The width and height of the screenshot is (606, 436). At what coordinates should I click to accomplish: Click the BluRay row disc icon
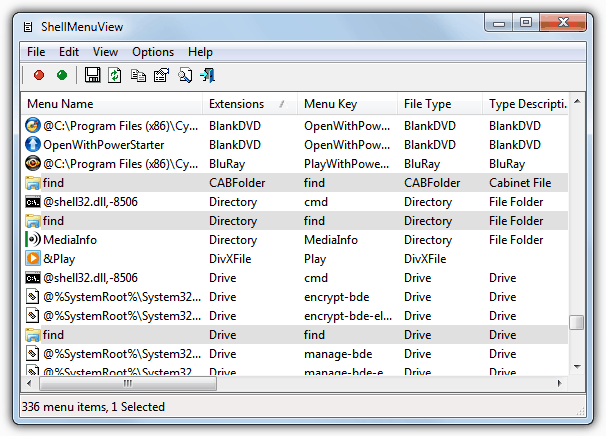click(x=33, y=163)
